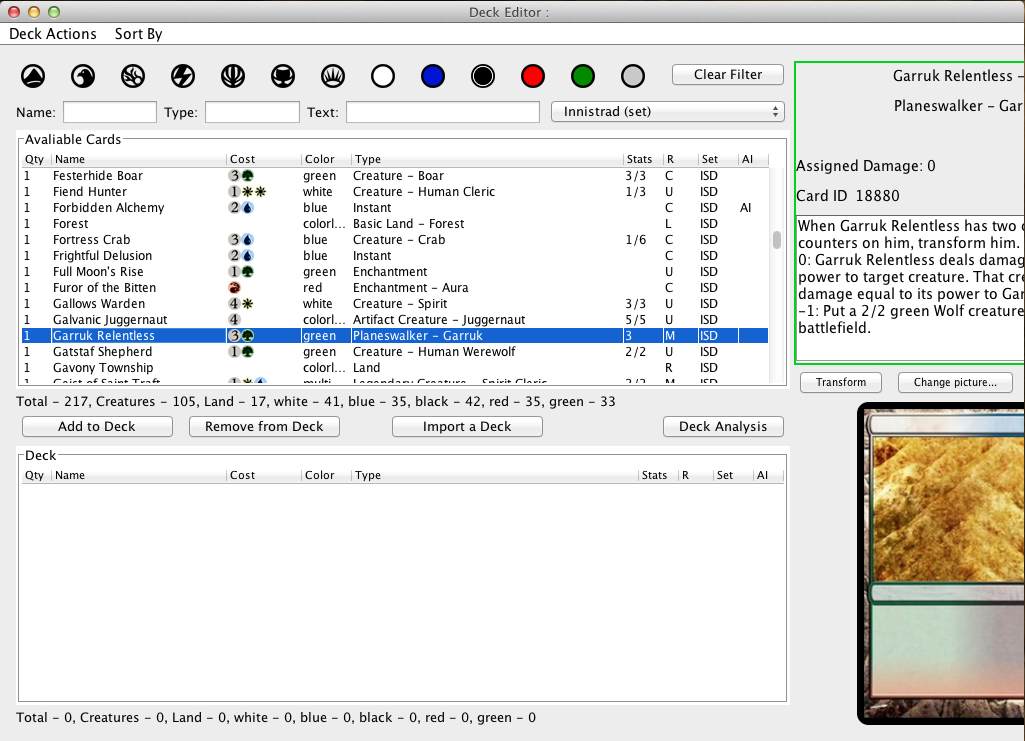
Task: Toggle the Creature filter (bird head icon)
Action: (x=83, y=76)
